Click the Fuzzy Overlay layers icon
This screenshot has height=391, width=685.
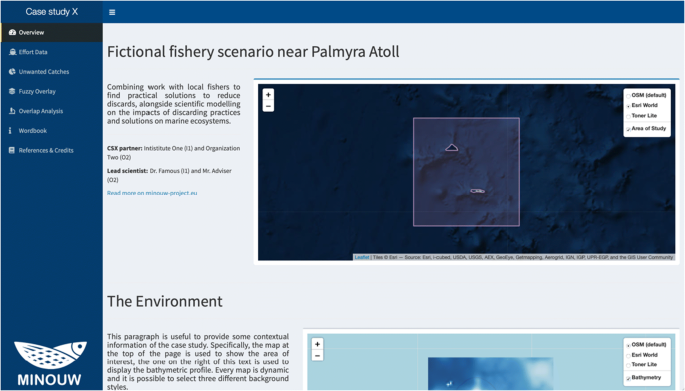point(12,91)
